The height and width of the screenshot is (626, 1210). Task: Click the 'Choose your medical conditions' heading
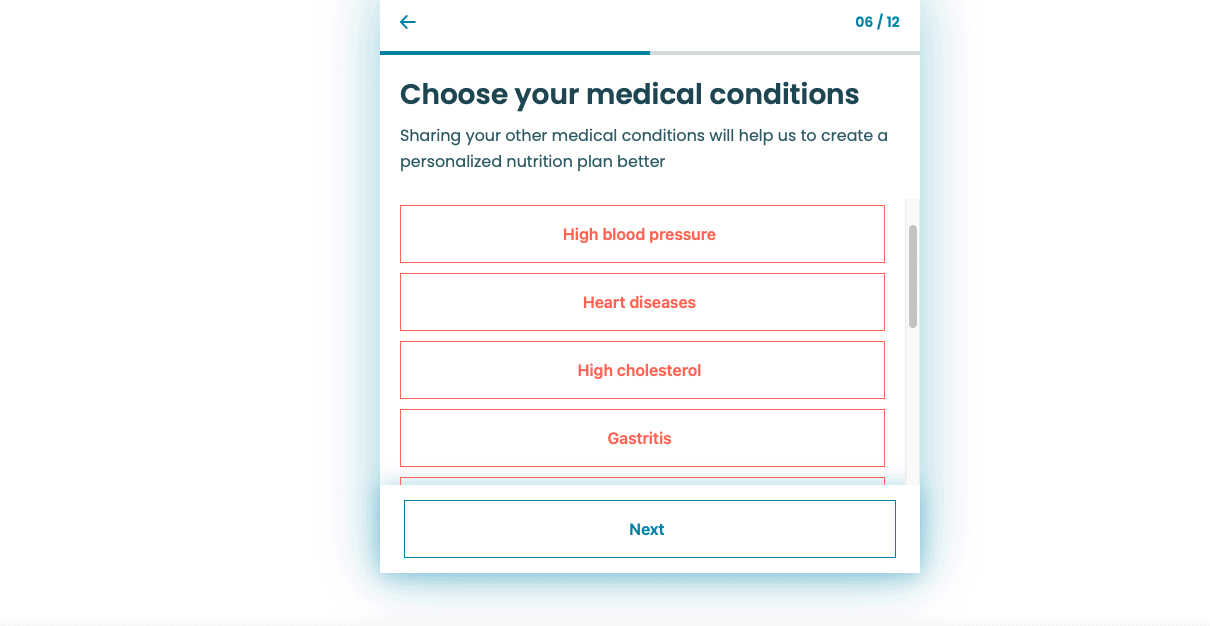[x=629, y=94]
